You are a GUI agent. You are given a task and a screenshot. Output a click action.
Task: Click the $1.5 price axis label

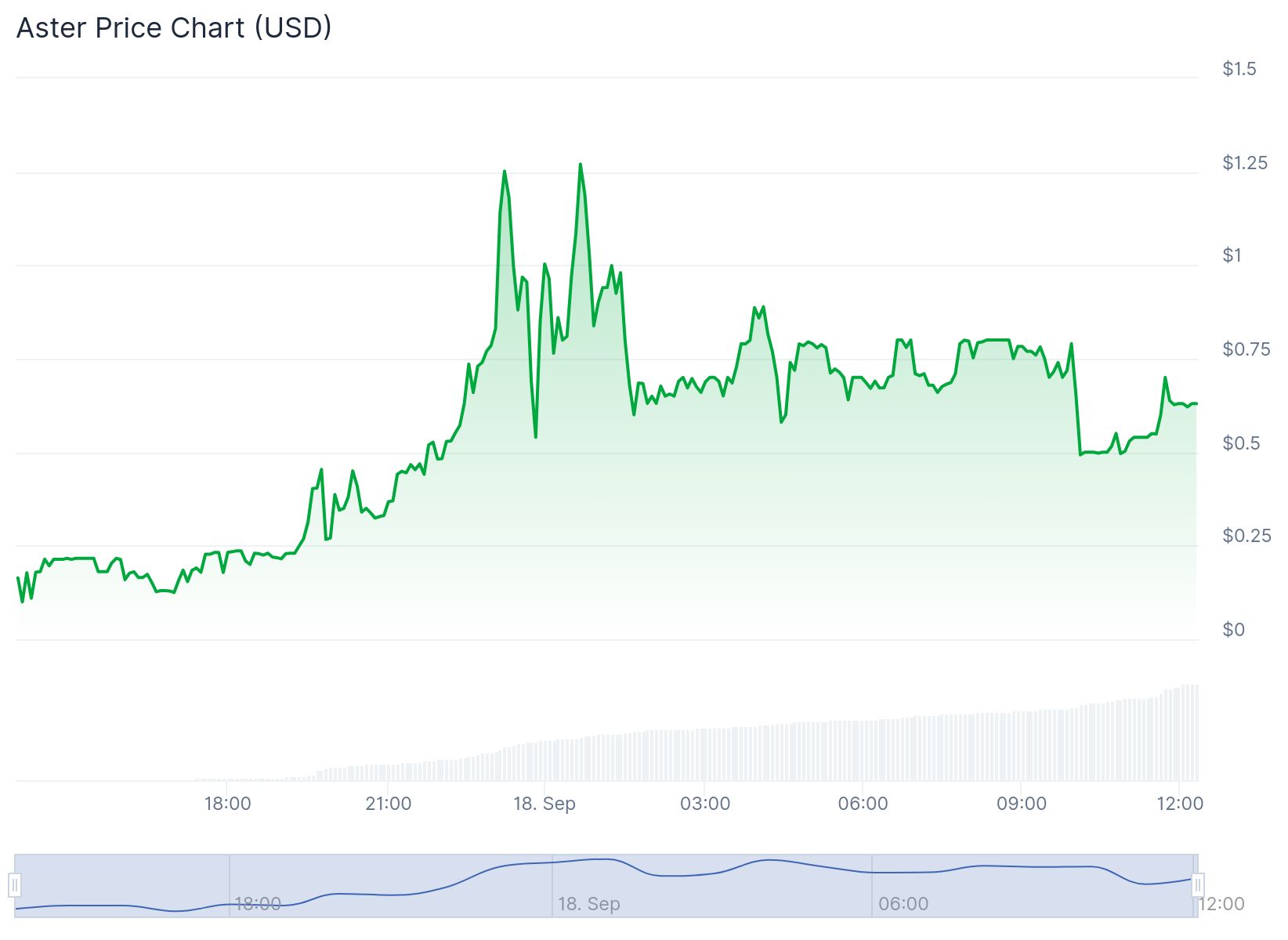tap(1239, 69)
